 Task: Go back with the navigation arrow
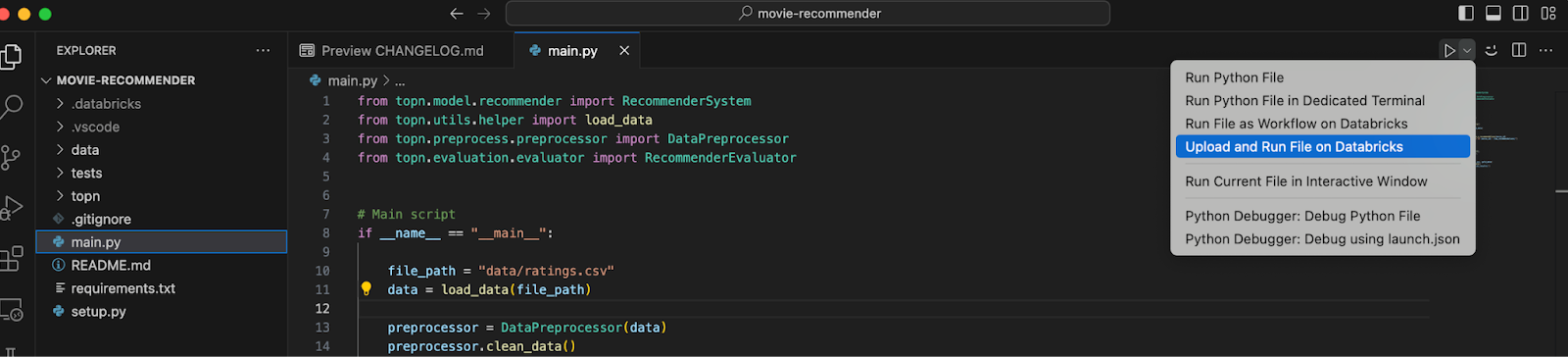(457, 13)
